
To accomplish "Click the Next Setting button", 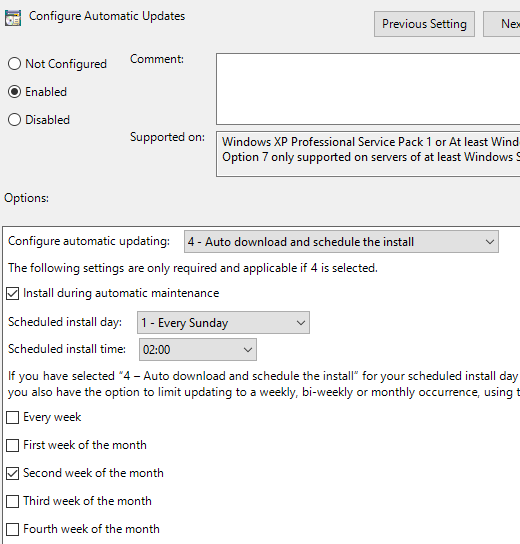I will [x=502, y=24].
